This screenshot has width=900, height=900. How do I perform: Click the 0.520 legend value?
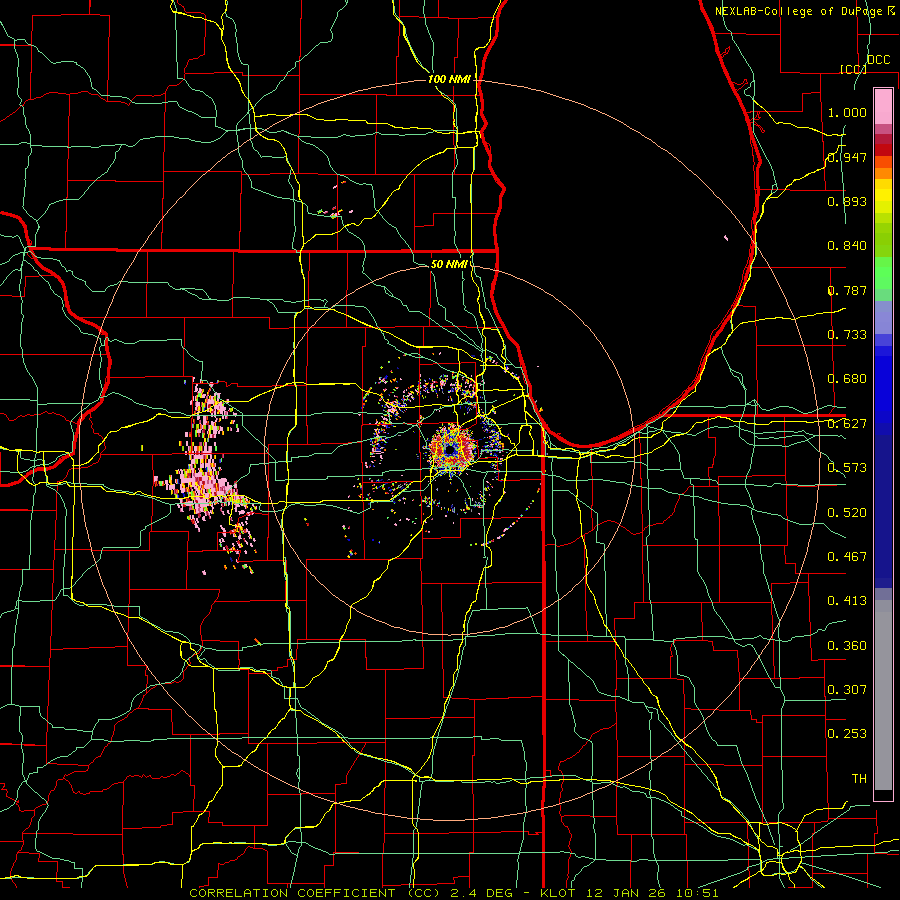tap(847, 513)
